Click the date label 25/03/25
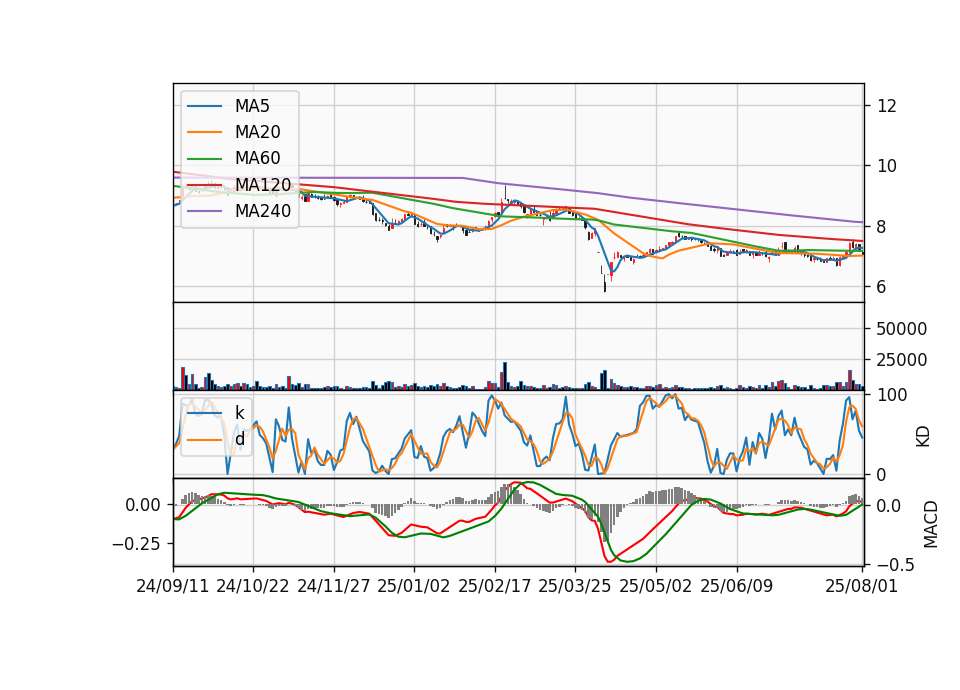Screen dimensions: 960x690 click(575, 587)
